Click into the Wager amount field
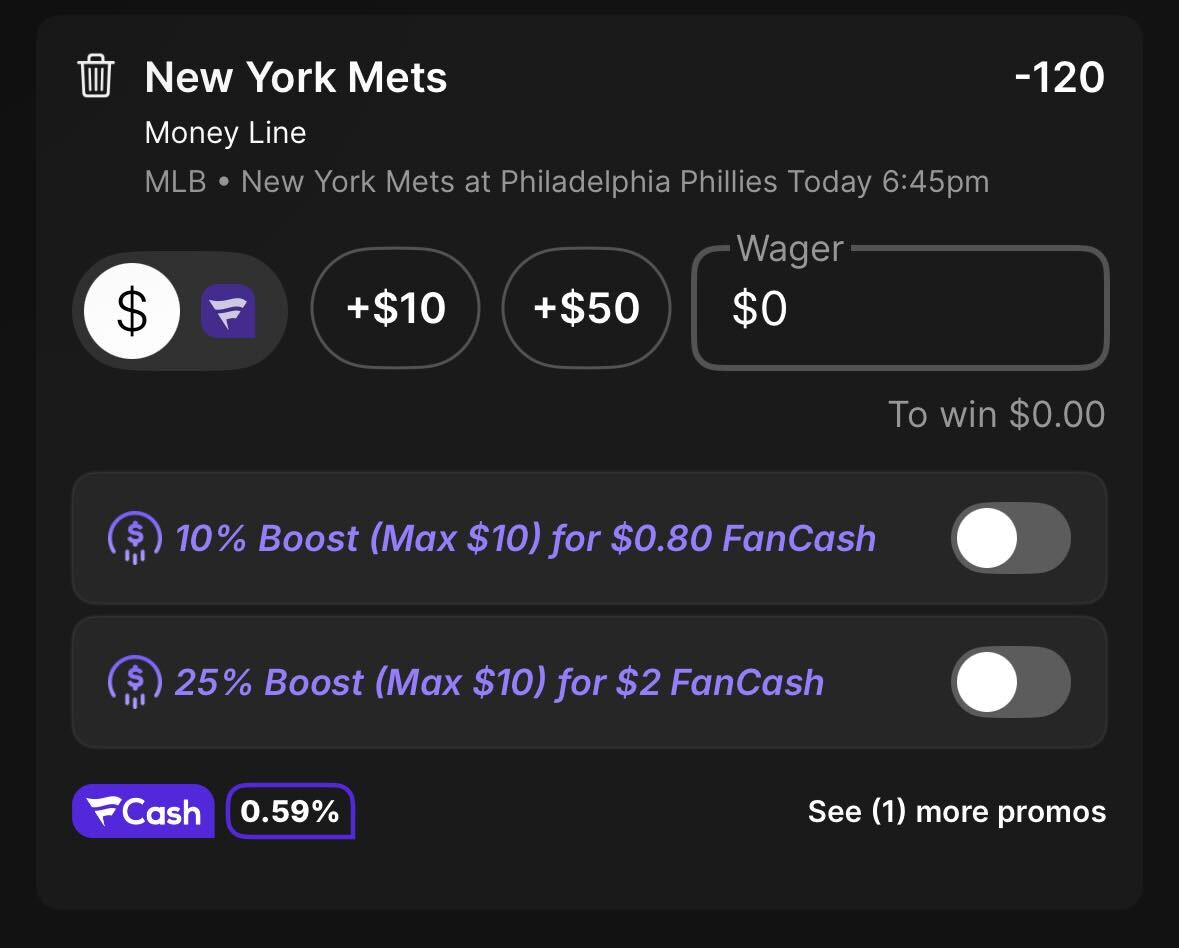The width and height of the screenshot is (1179, 948). 901,308
